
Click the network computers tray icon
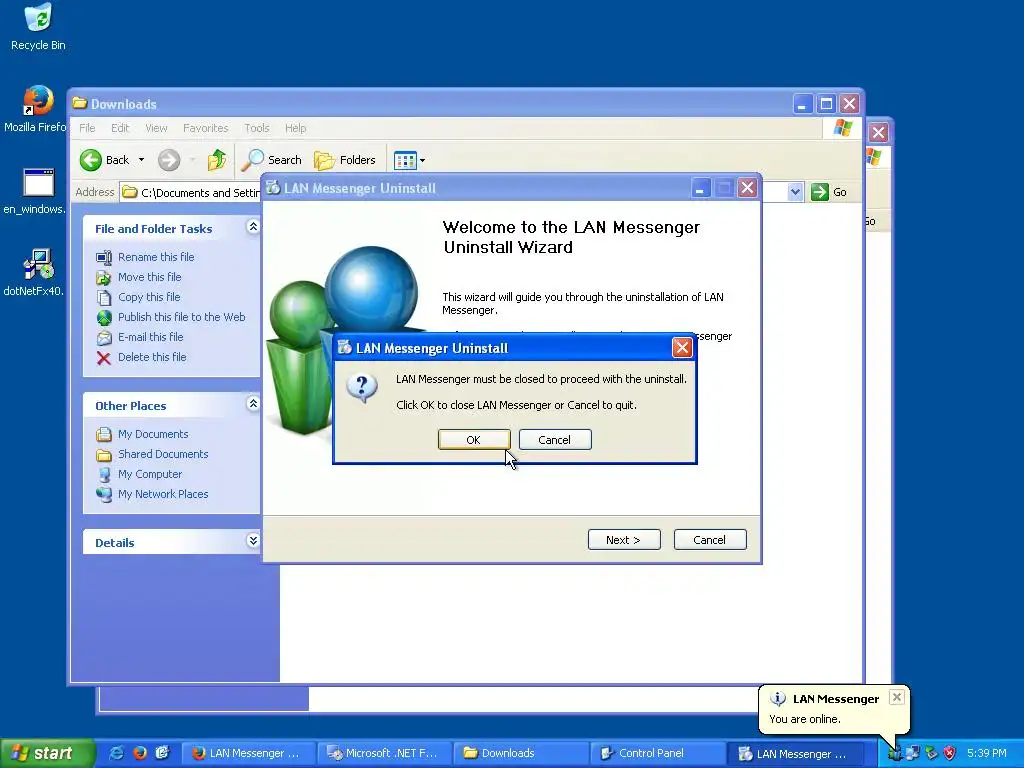pos(912,754)
